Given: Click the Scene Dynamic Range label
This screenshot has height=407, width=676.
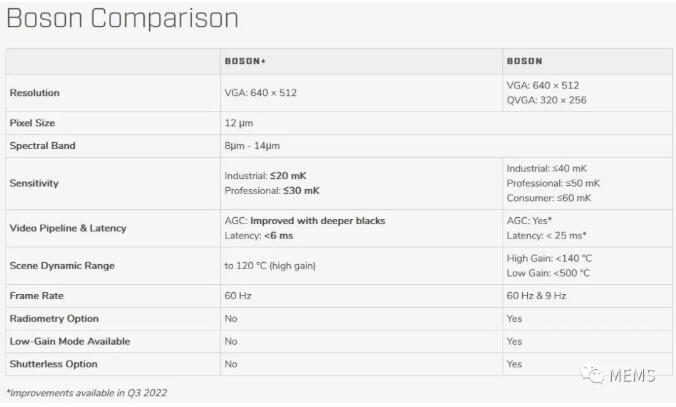Looking at the screenshot, I should click(62, 266).
